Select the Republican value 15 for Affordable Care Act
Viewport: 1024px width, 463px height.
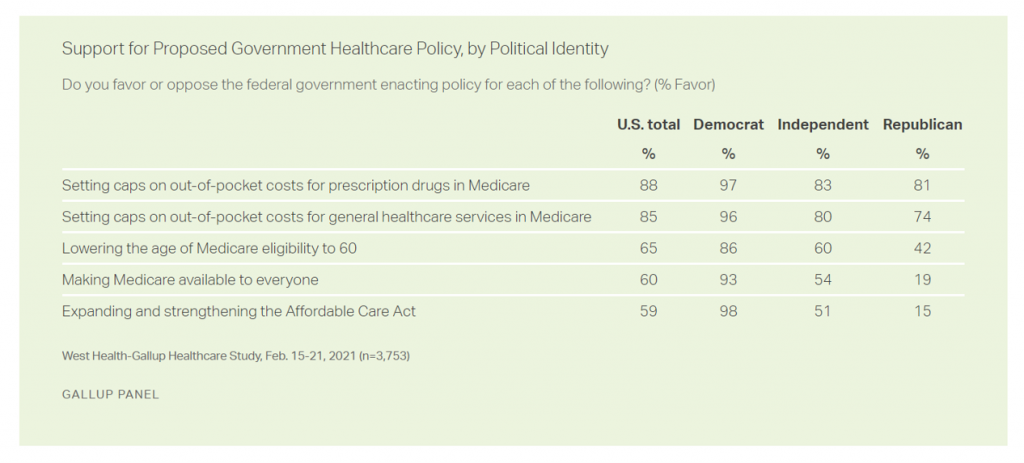pos(922,311)
